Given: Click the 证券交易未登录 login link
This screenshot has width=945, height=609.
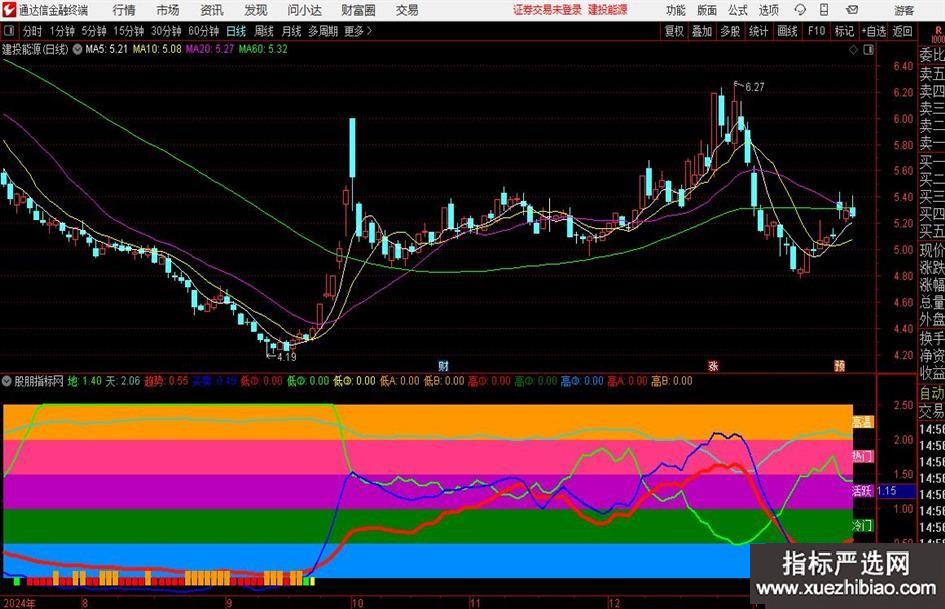Looking at the screenshot, I should [547, 10].
